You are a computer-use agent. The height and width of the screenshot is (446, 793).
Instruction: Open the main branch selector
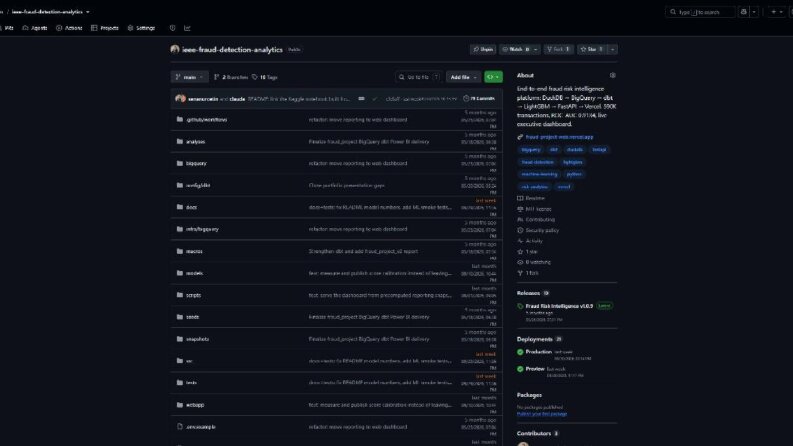(189, 77)
